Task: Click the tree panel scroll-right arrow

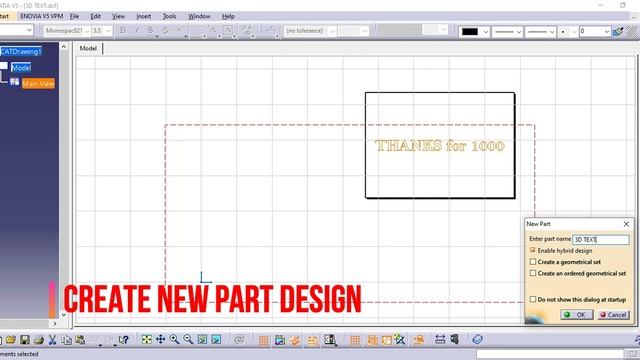Action: click(x=55, y=324)
